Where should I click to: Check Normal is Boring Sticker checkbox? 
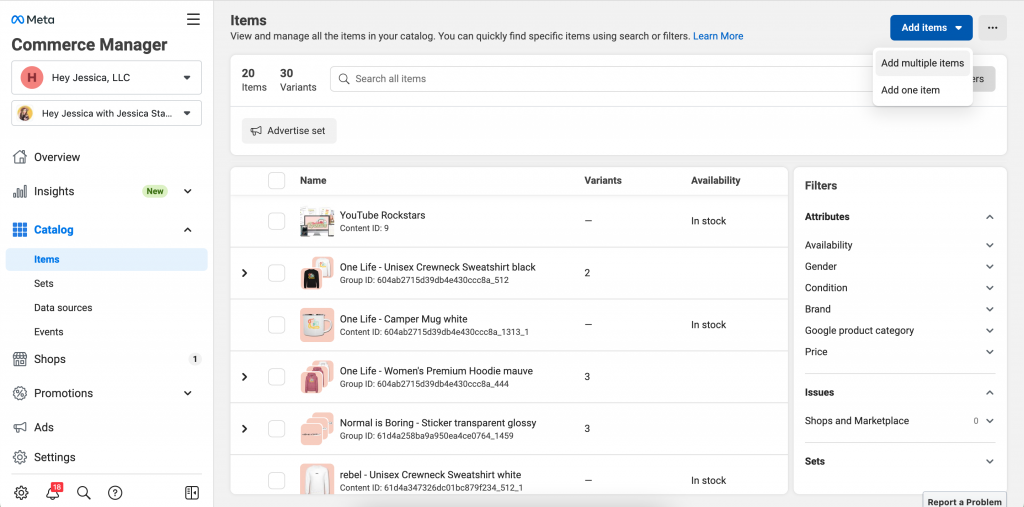point(277,429)
